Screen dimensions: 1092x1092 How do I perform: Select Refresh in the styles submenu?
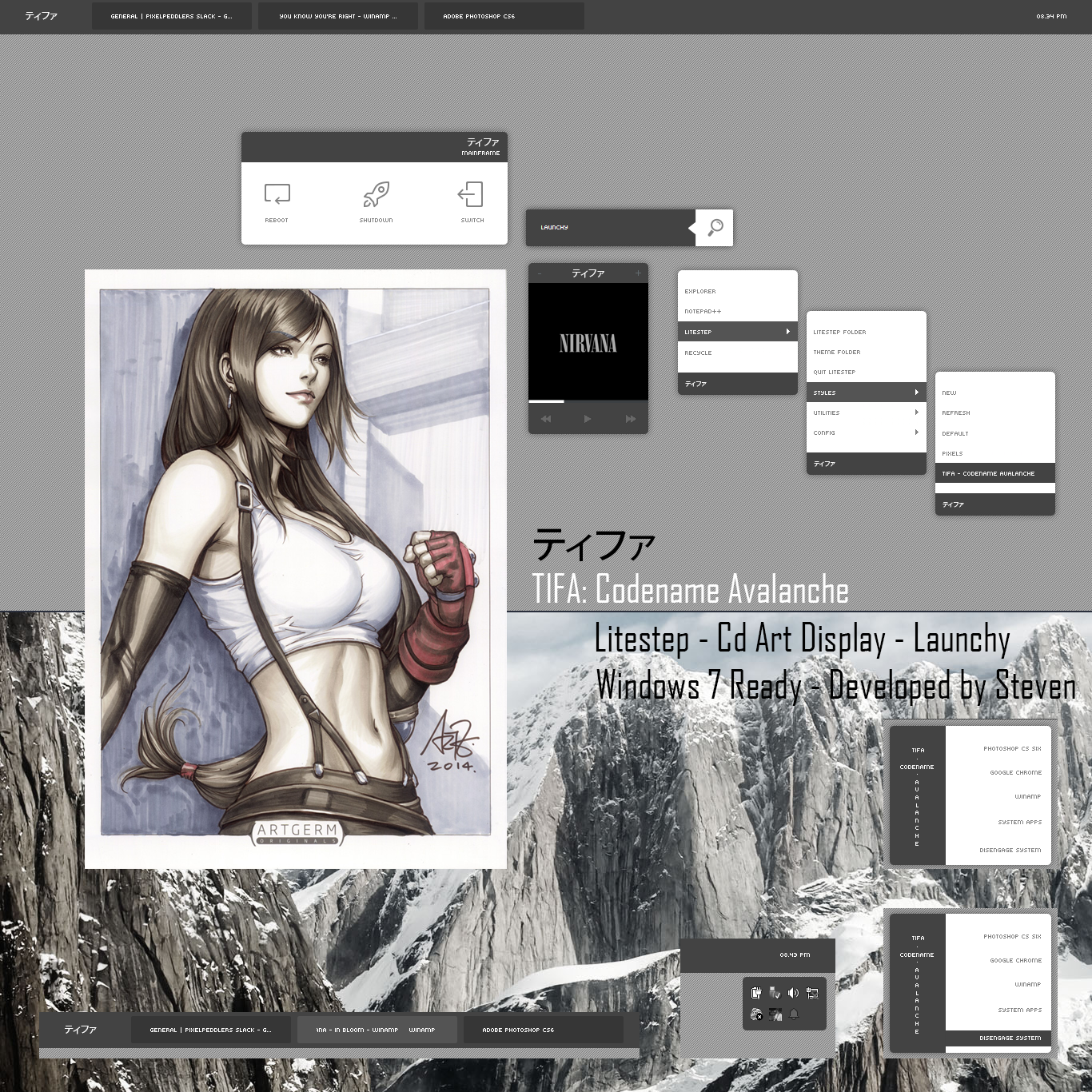995,412
